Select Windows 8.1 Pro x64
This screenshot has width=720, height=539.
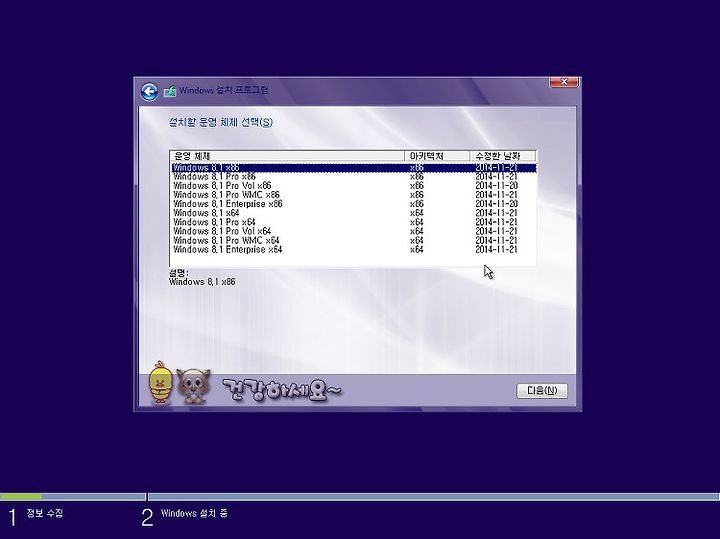354,222
